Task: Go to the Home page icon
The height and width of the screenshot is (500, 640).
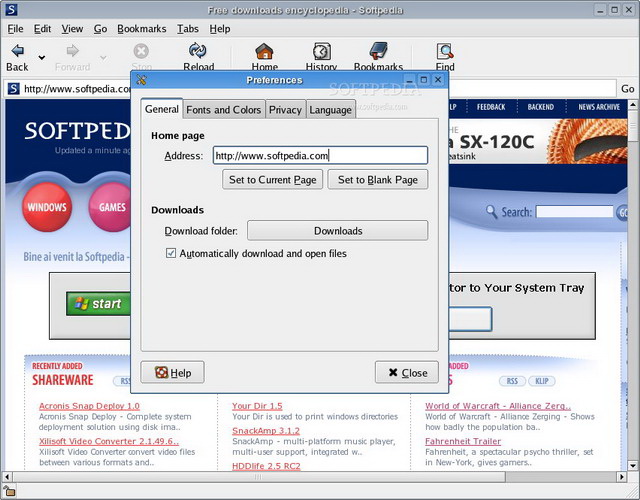Action: [264, 51]
